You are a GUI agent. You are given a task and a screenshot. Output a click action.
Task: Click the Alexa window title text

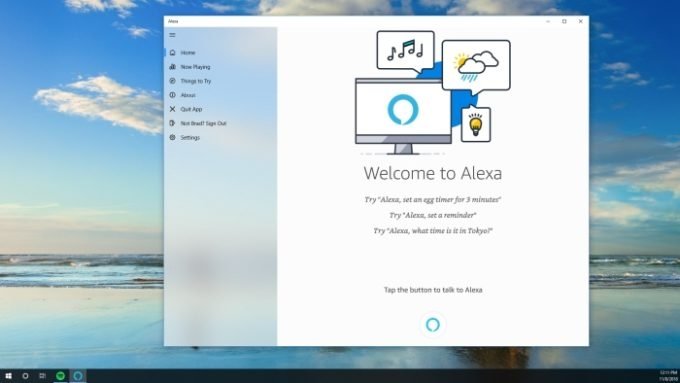point(173,21)
